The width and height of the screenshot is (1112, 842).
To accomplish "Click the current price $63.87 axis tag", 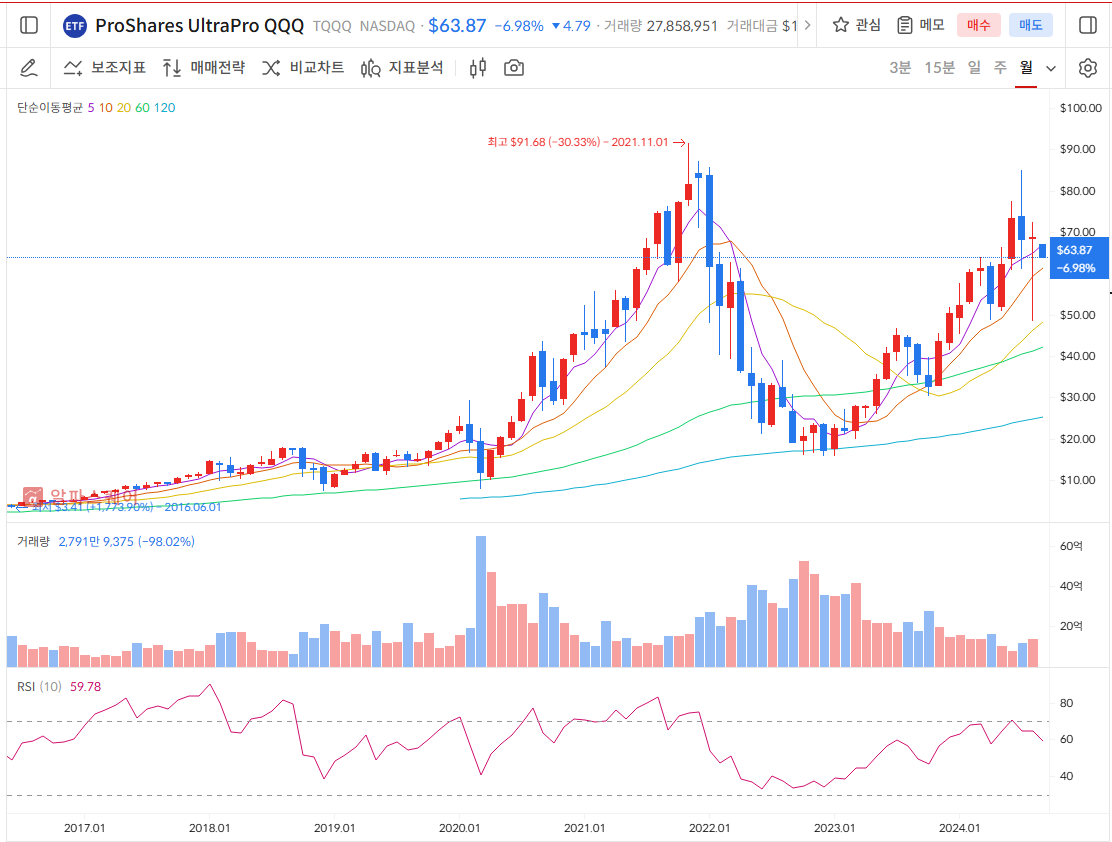I will pyautogui.click(x=1077, y=259).
